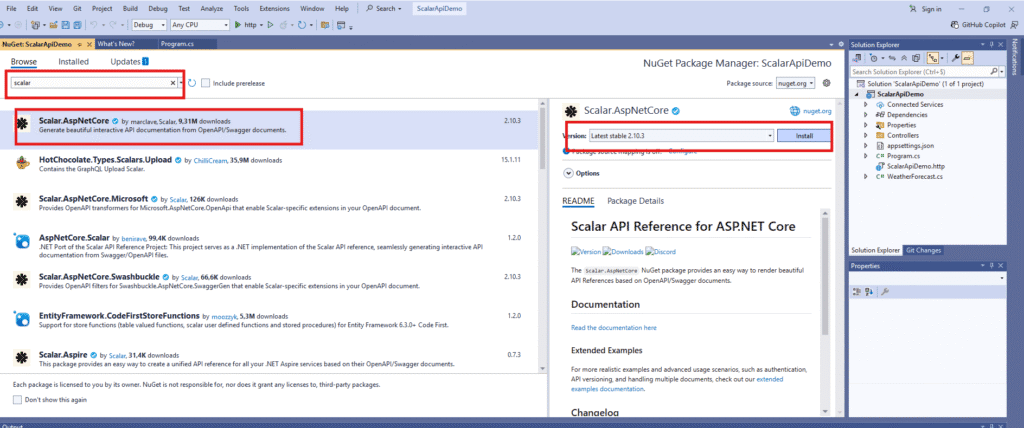The width and height of the screenshot is (1024, 428).
Task: Click the AspNetCore.Scalar package icon
Action: [23, 241]
